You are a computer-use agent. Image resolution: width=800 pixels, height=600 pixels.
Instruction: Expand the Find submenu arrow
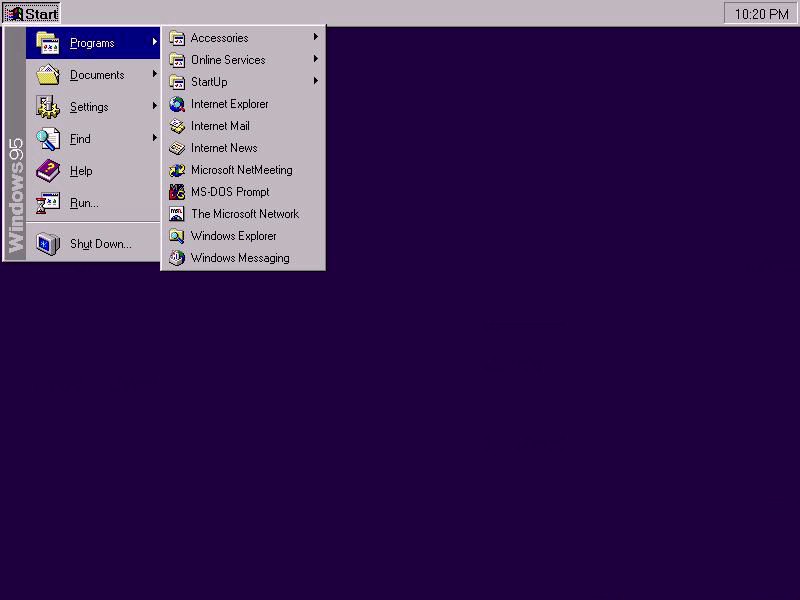(x=155, y=138)
